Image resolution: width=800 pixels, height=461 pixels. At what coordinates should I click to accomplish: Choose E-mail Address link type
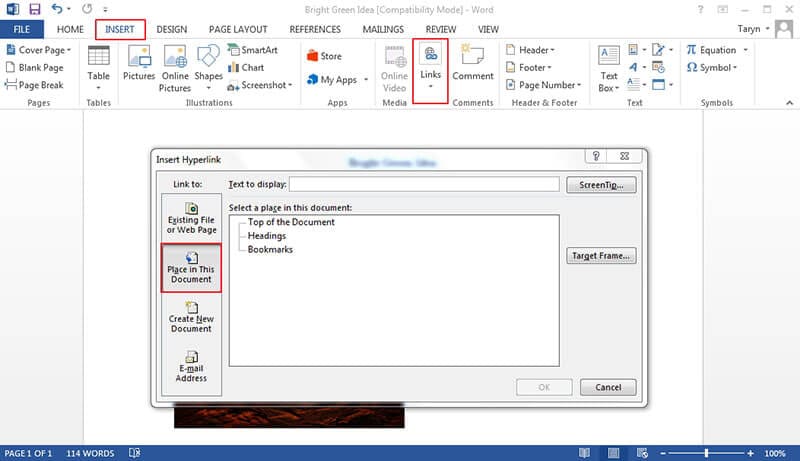click(x=191, y=367)
